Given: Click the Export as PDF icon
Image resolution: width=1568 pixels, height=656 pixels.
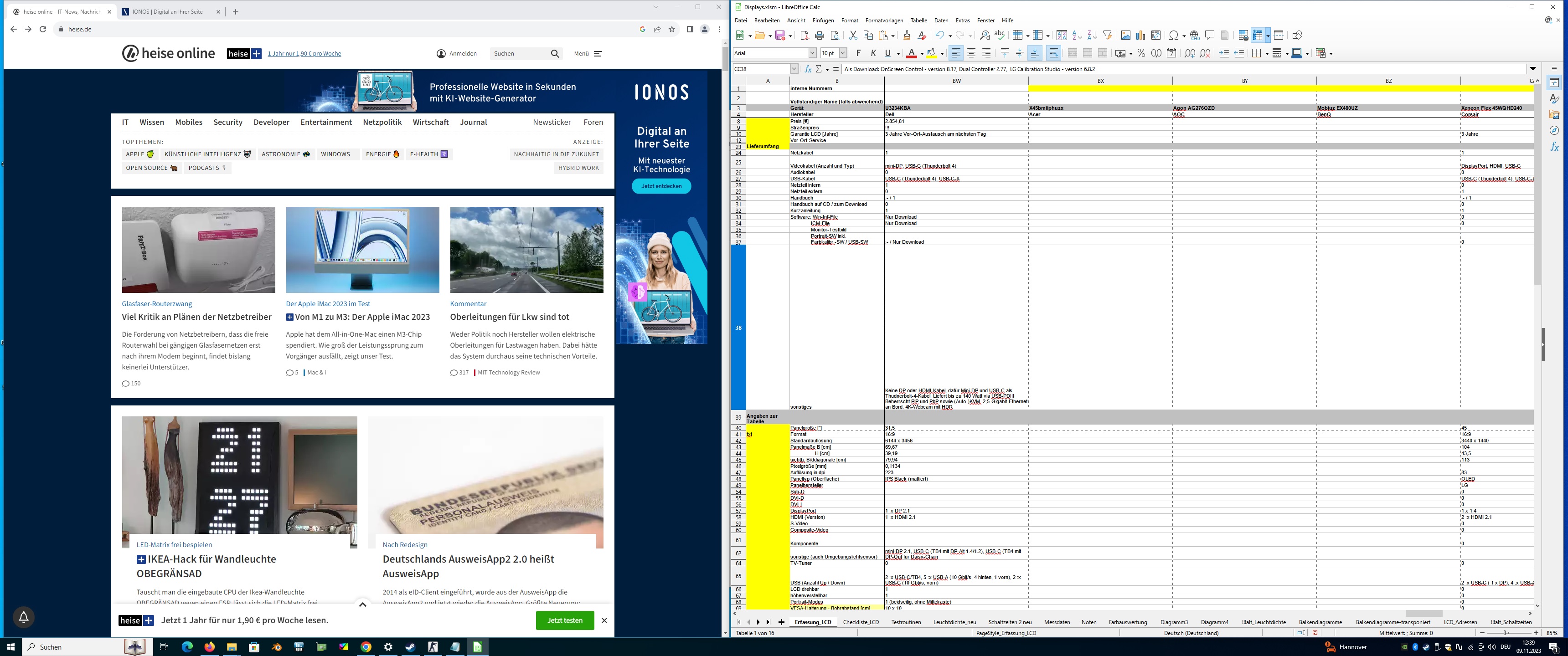Looking at the screenshot, I should [x=805, y=35].
